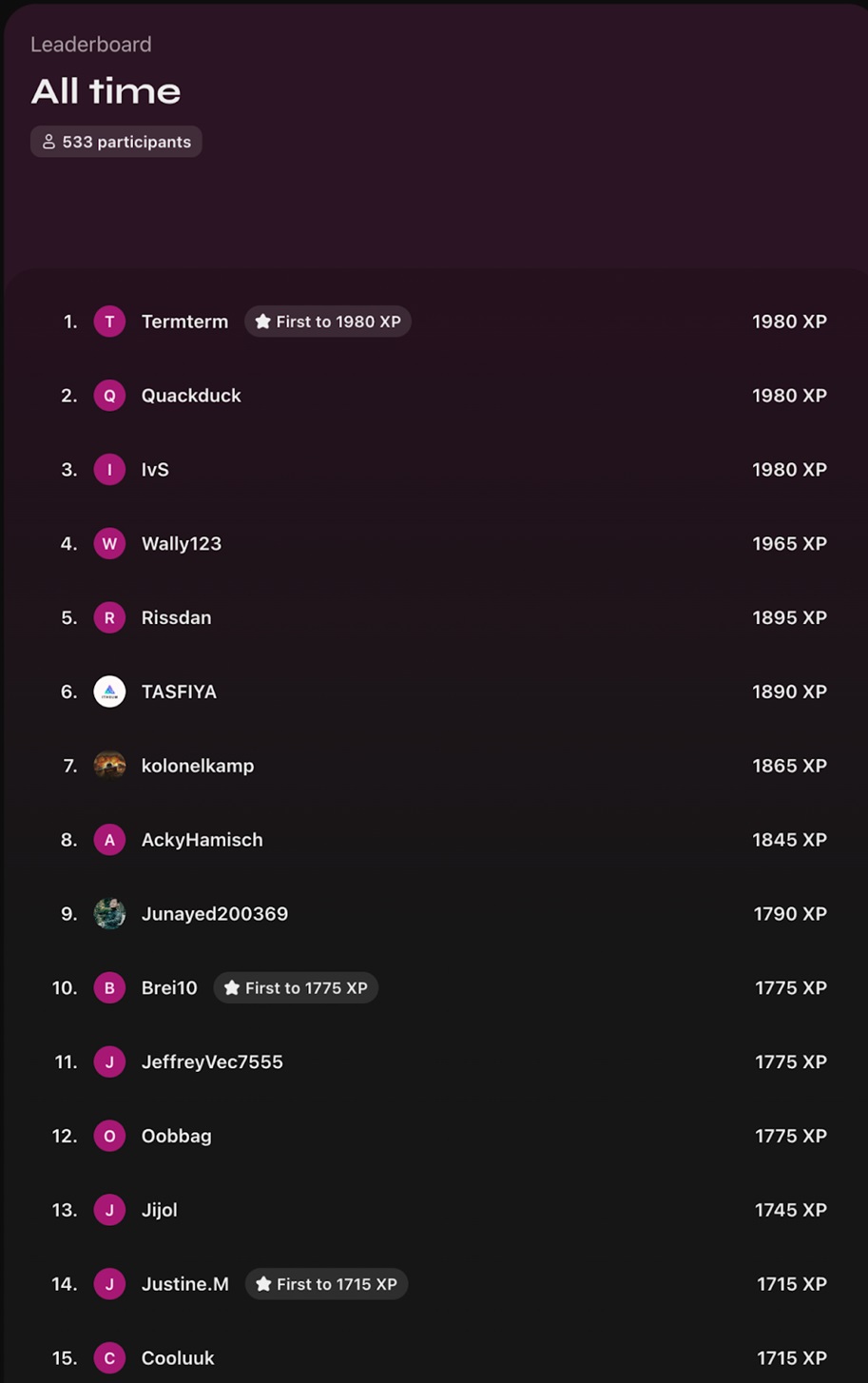Select the Jijol username
868x1383 pixels.
[160, 1210]
